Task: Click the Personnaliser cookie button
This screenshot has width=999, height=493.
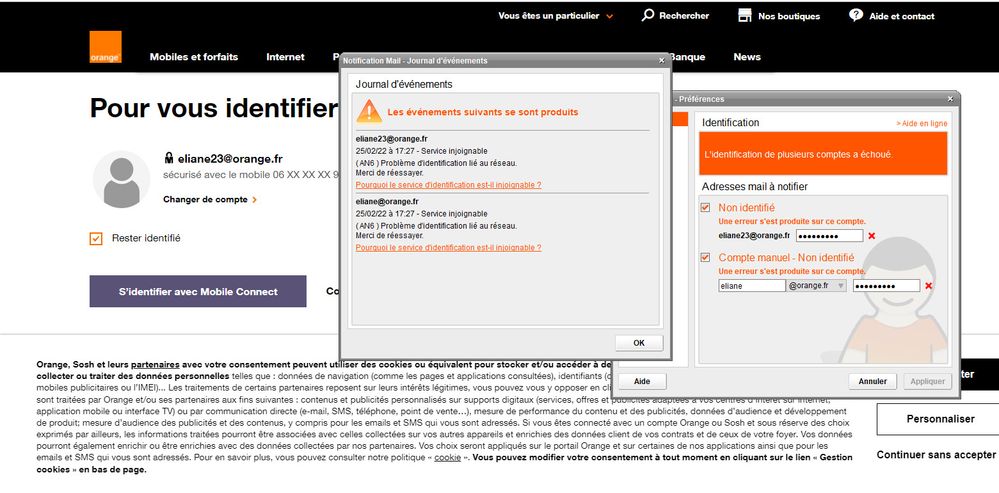Action: (x=940, y=419)
